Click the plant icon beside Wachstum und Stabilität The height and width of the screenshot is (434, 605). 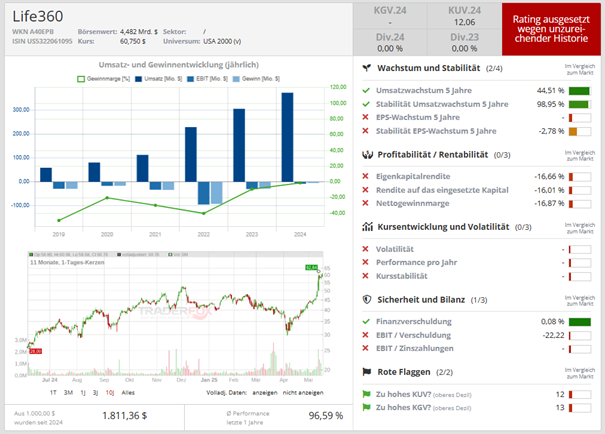coord(367,68)
